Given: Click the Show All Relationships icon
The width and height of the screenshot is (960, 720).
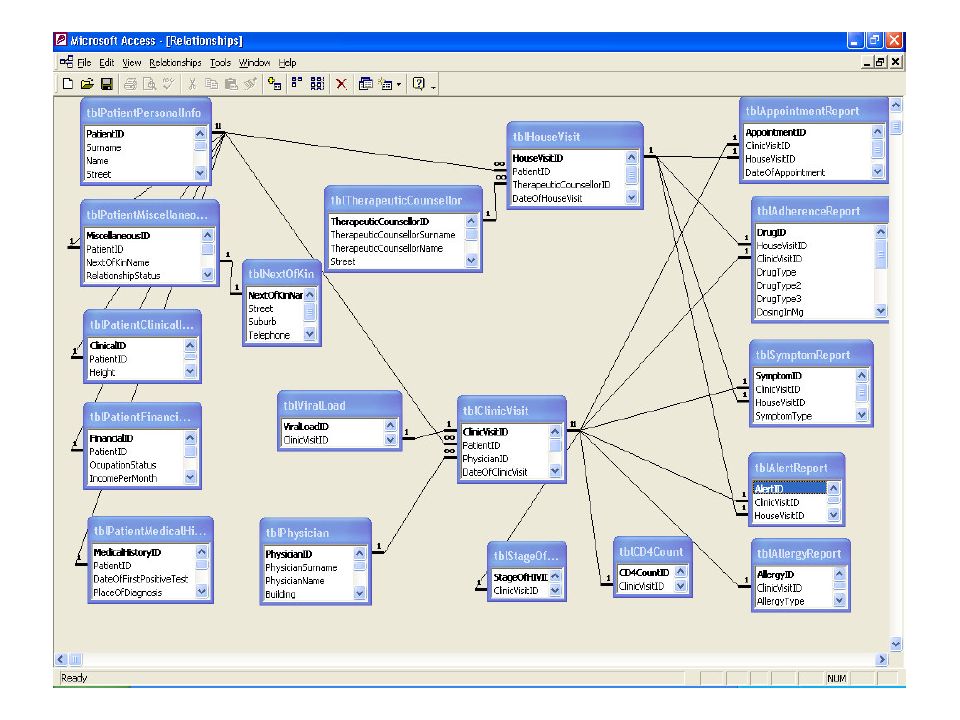Looking at the screenshot, I should pyautogui.click(x=317, y=84).
